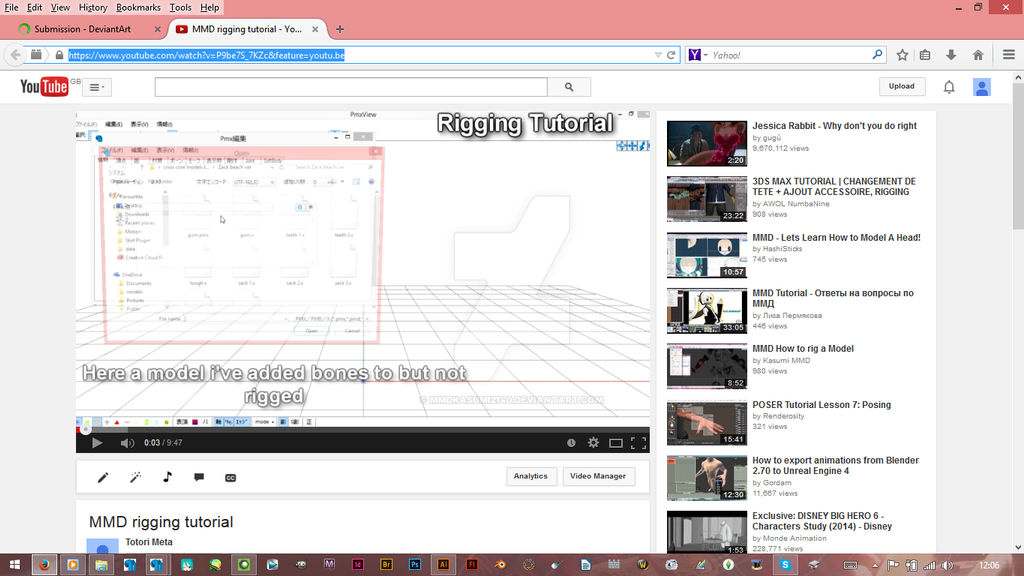Image resolution: width=1024 pixels, height=576 pixels.
Task: Open the Bookmarks menu
Action: click(138, 7)
